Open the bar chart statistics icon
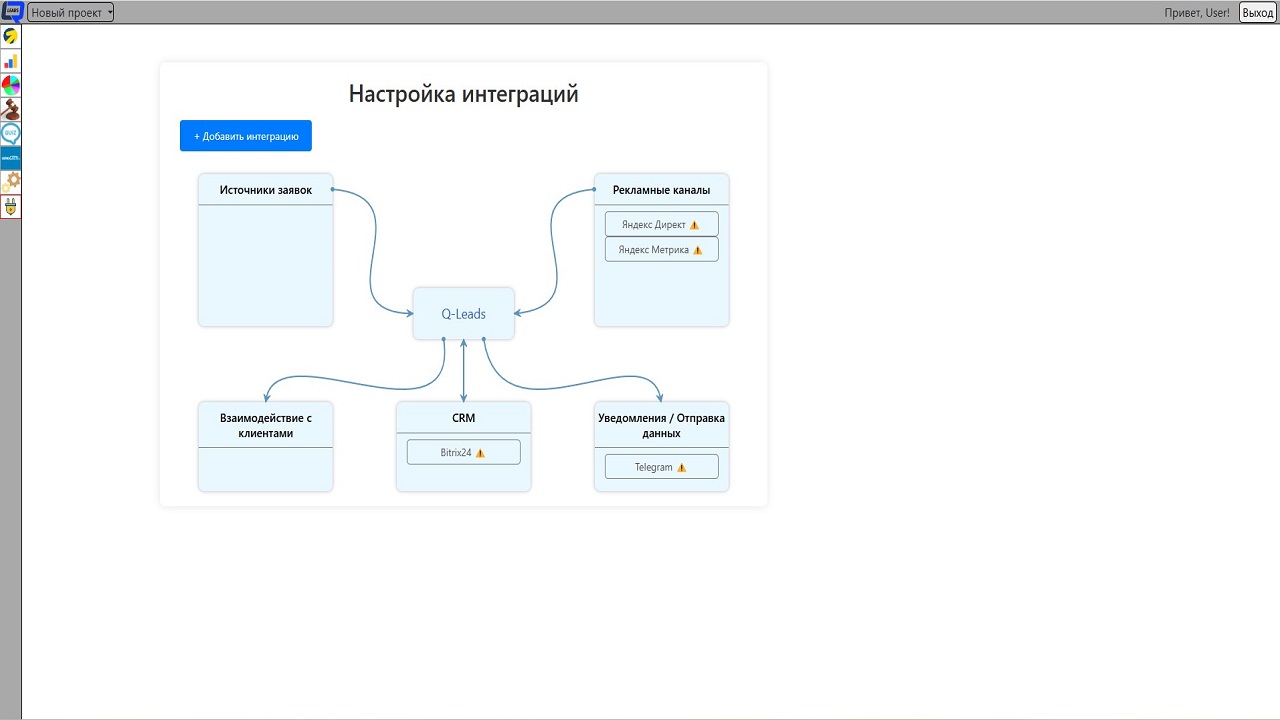This screenshot has width=1280, height=720. 11,61
